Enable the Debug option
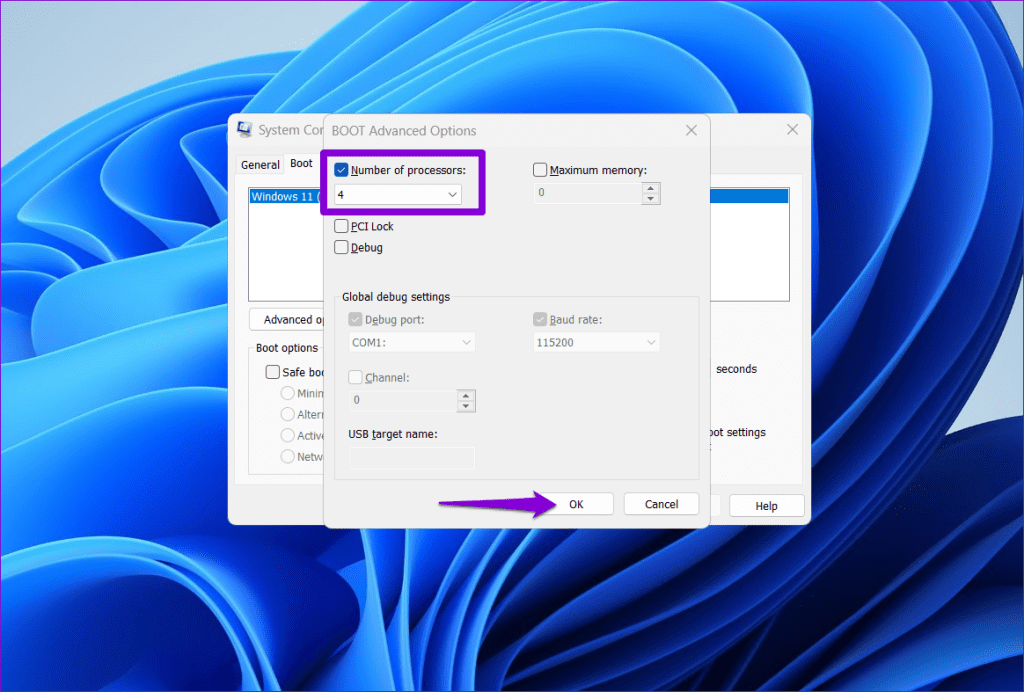The image size is (1024, 692). (340, 247)
